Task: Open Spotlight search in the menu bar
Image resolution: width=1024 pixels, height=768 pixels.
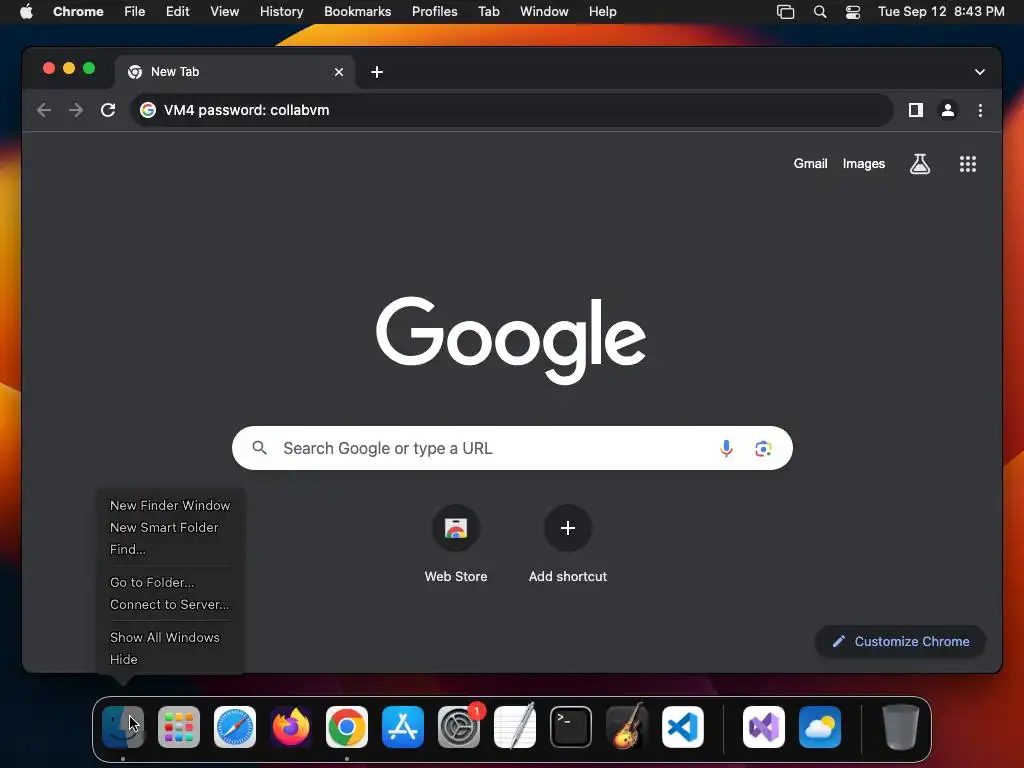Action: 820,12
